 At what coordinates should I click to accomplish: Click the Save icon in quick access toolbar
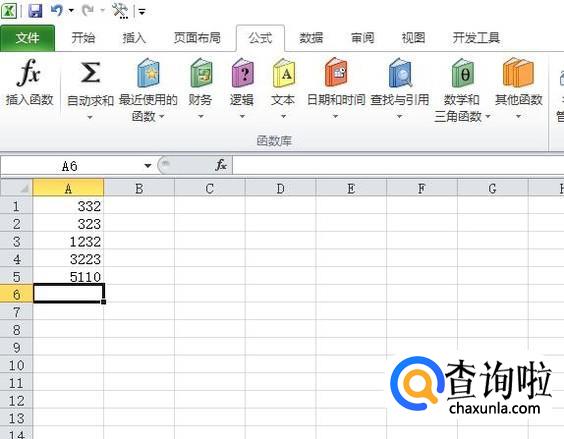pos(35,11)
